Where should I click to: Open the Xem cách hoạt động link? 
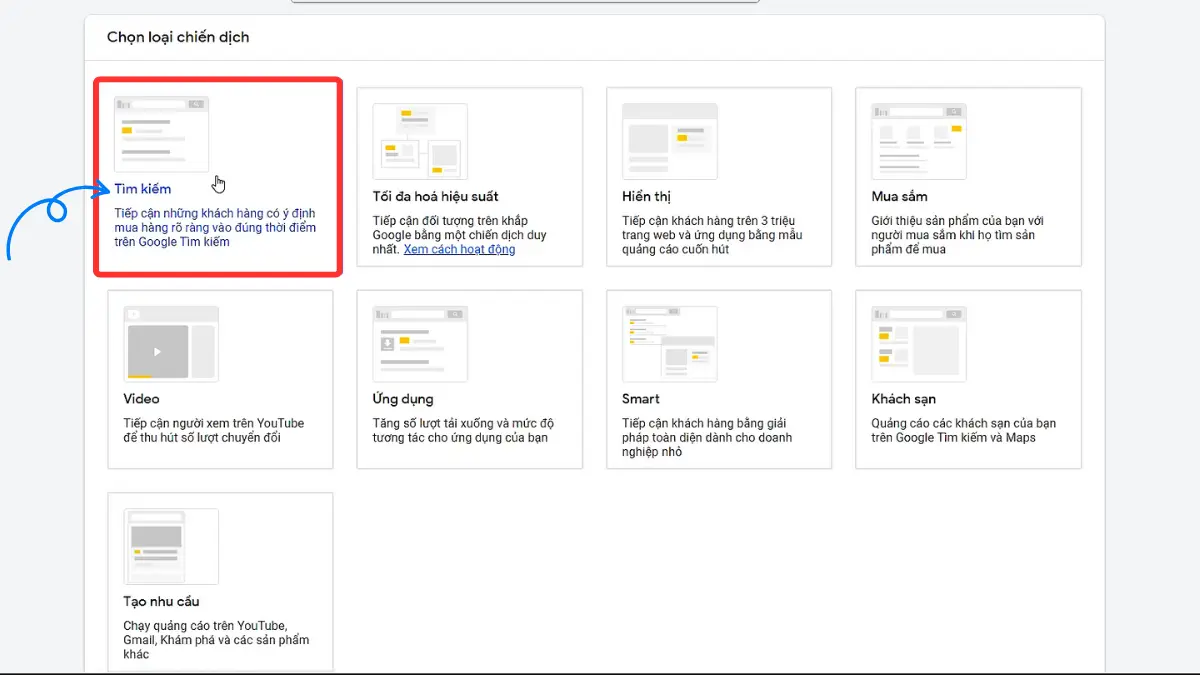459,249
